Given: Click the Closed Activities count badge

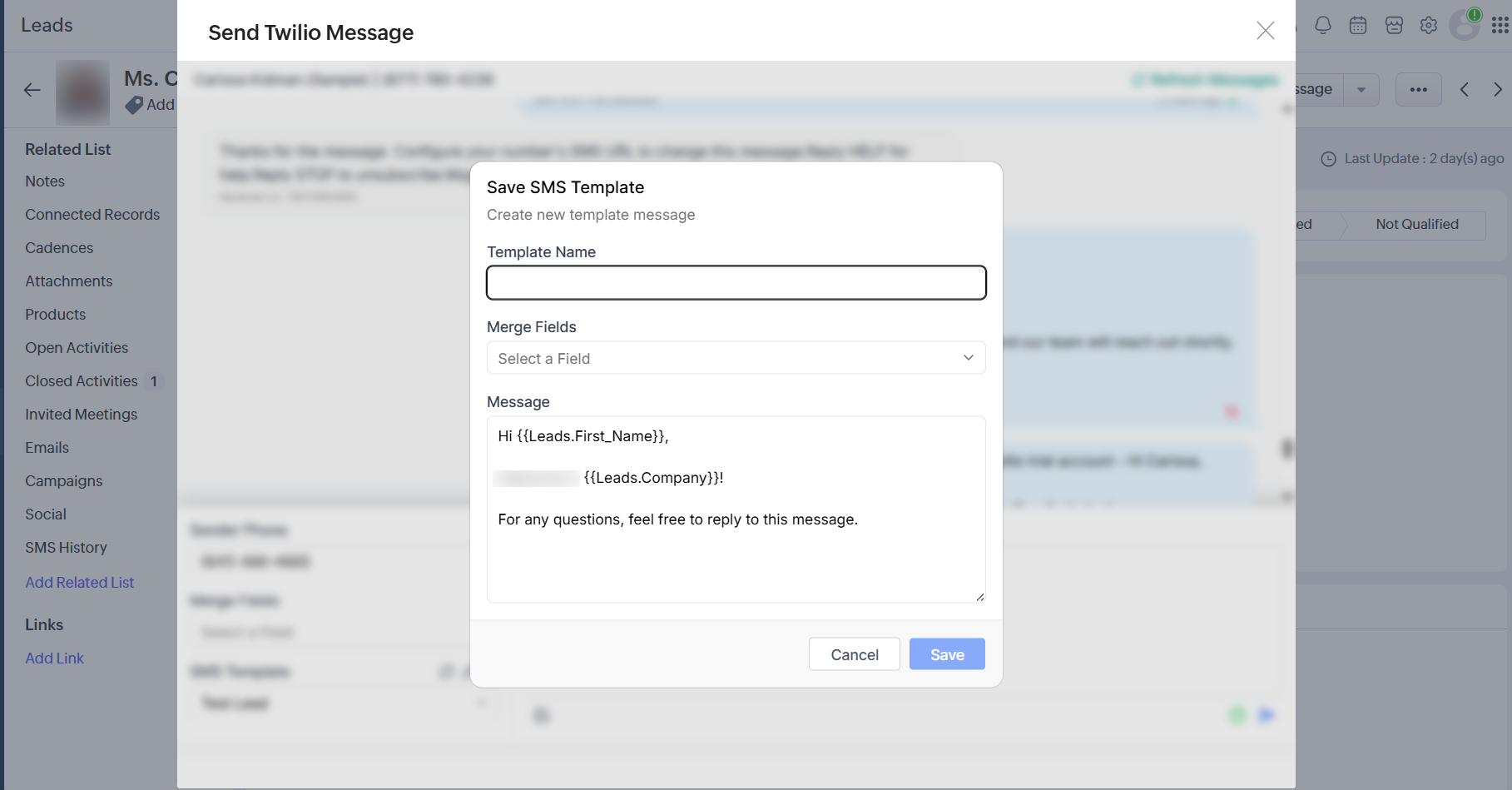Looking at the screenshot, I should point(154,381).
